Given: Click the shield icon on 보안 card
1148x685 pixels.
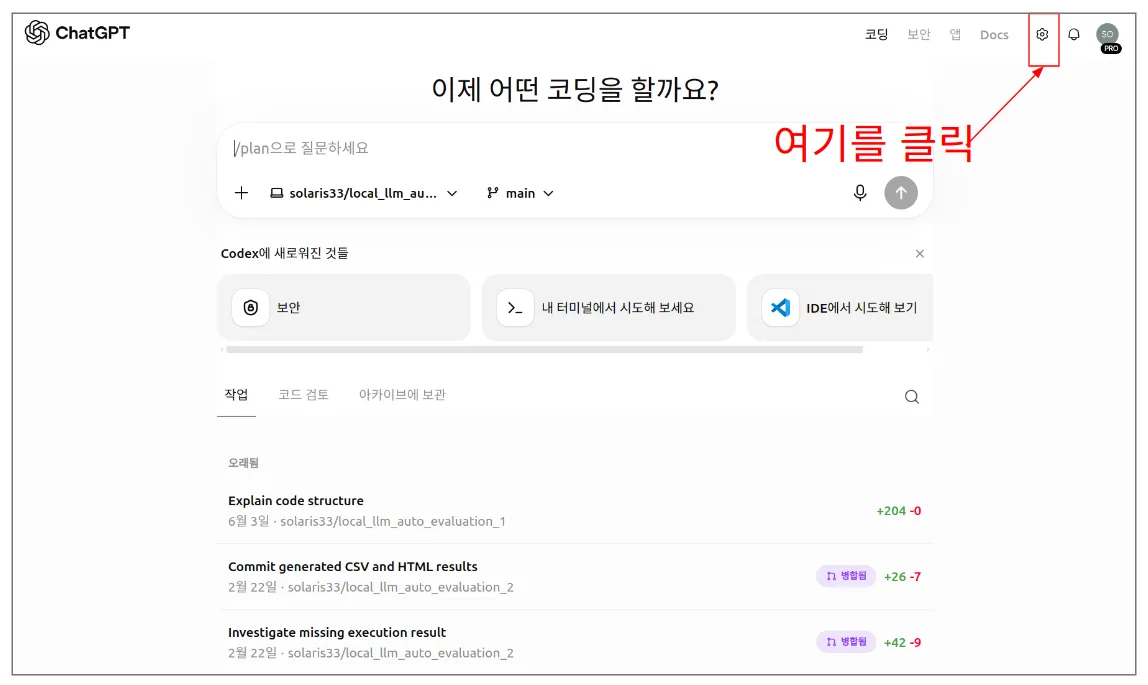Looking at the screenshot, I should 250,307.
